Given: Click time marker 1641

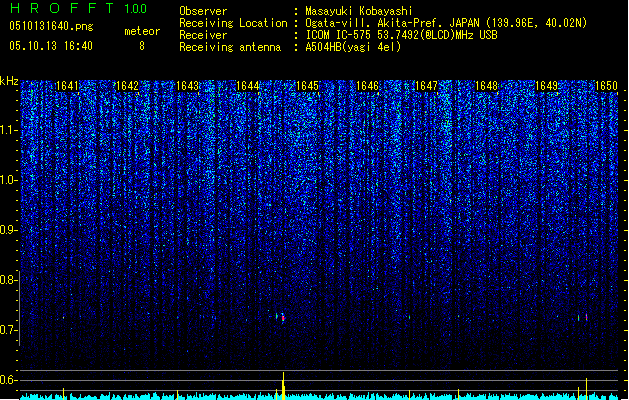Looking at the screenshot, I should pyautogui.click(x=67, y=86).
